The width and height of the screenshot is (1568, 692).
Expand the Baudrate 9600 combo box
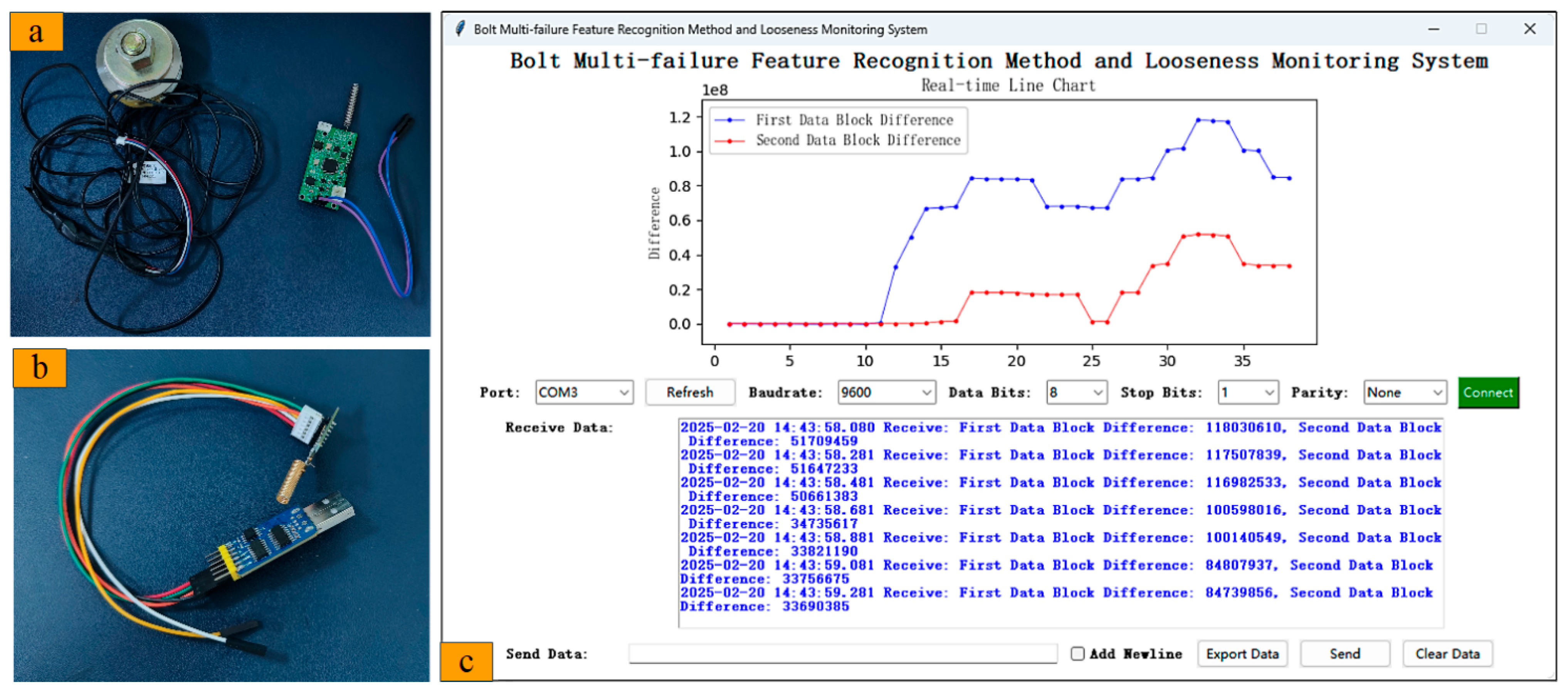tap(926, 393)
